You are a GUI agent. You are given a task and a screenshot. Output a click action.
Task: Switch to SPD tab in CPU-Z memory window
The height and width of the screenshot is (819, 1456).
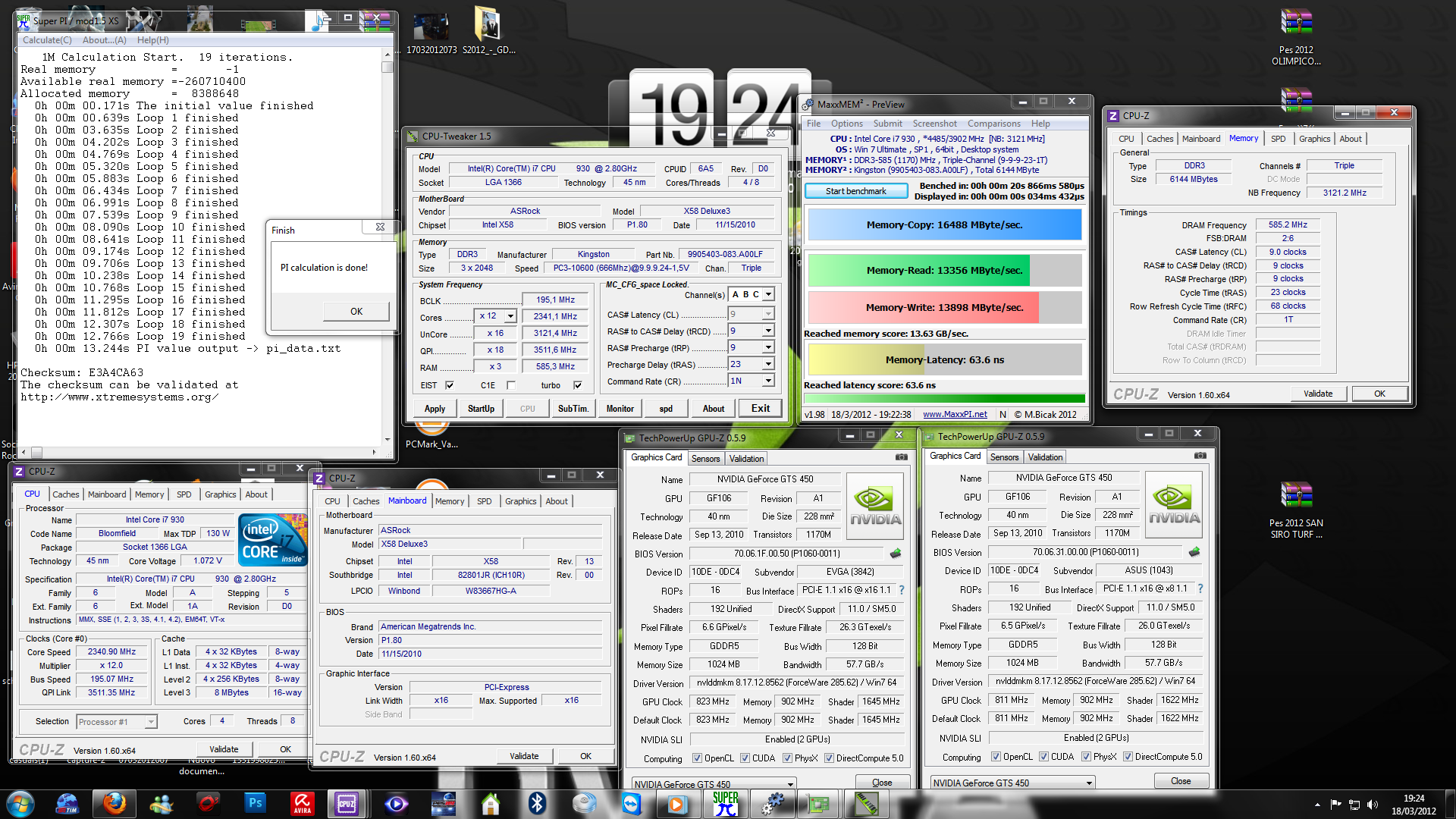pos(1278,139)
